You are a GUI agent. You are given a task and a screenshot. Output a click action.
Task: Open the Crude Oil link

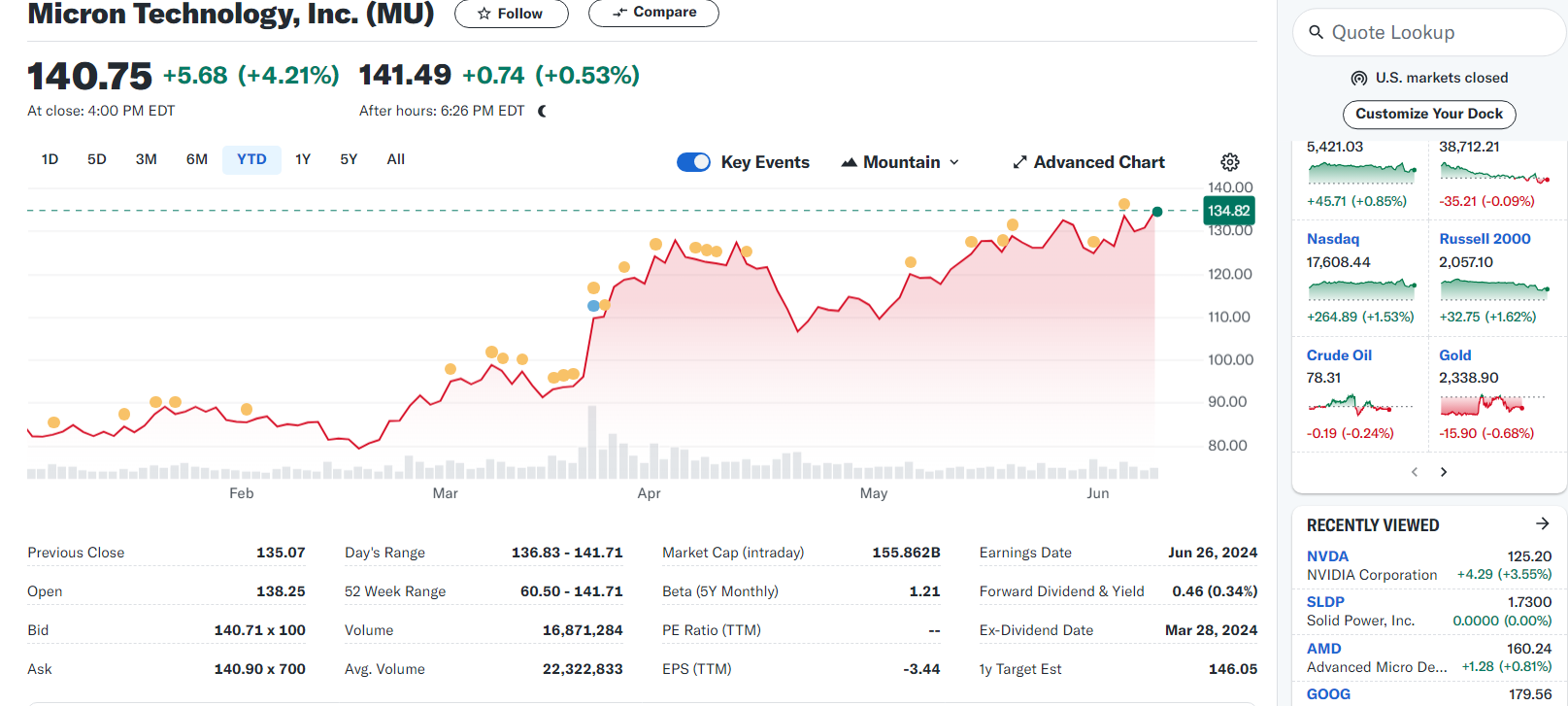[x=1339, y=355]
